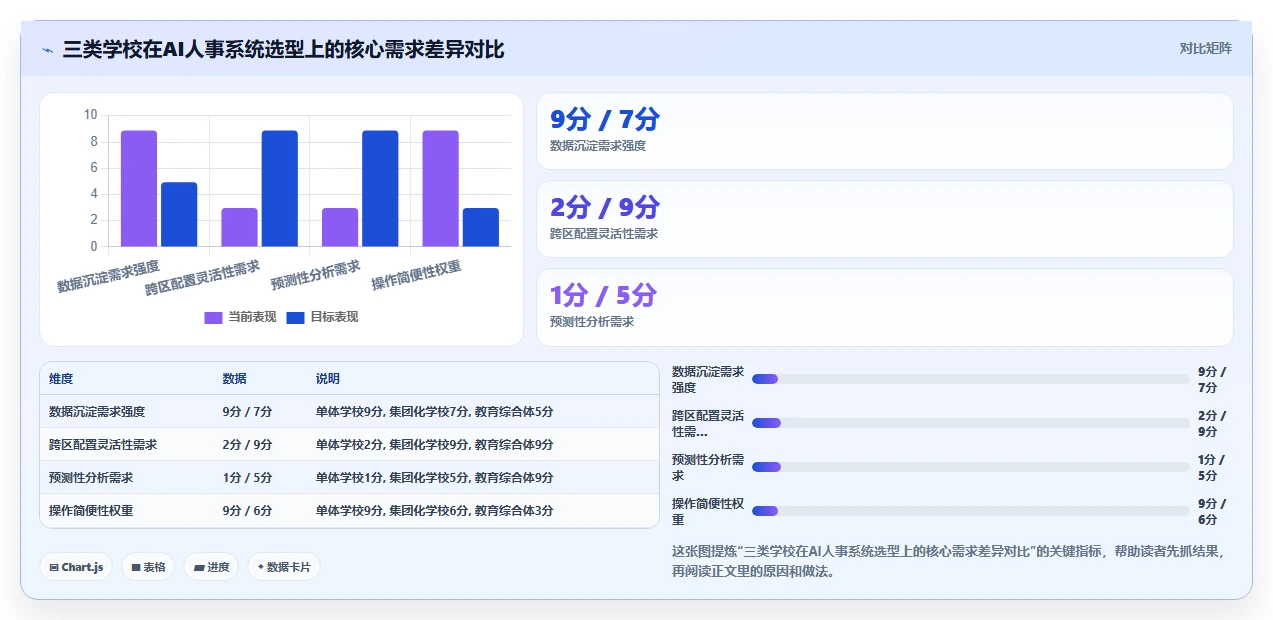Click the lightning icon beside the title
The image size is (1273, 620).
coord(47,50)
